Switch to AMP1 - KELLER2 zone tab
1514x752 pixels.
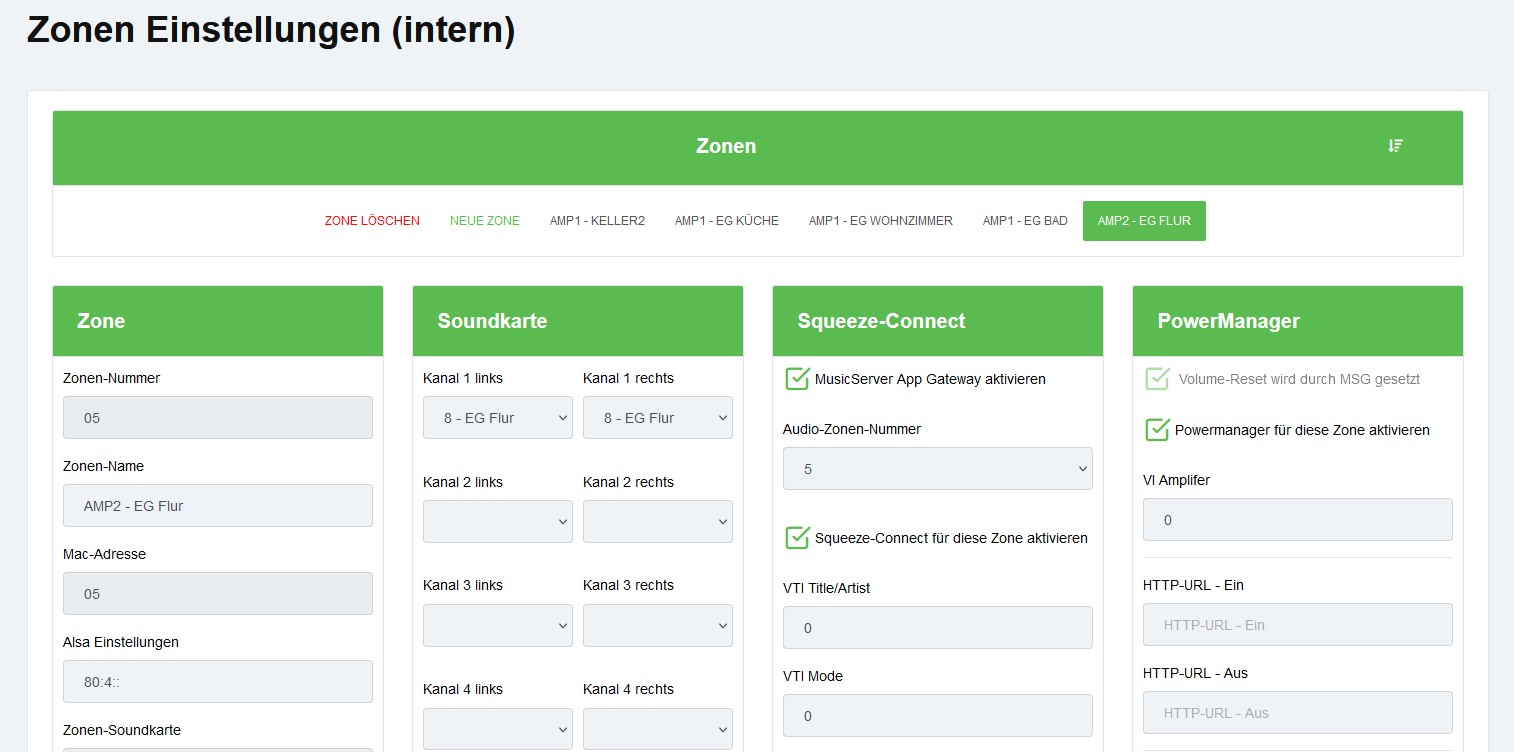coord(597,221)
